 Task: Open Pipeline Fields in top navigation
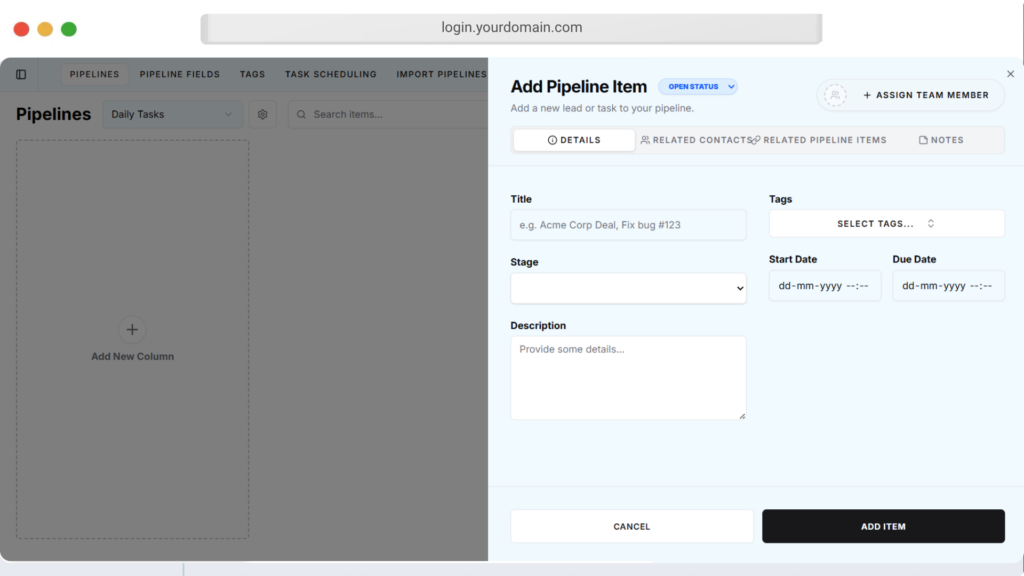[180, 74]
